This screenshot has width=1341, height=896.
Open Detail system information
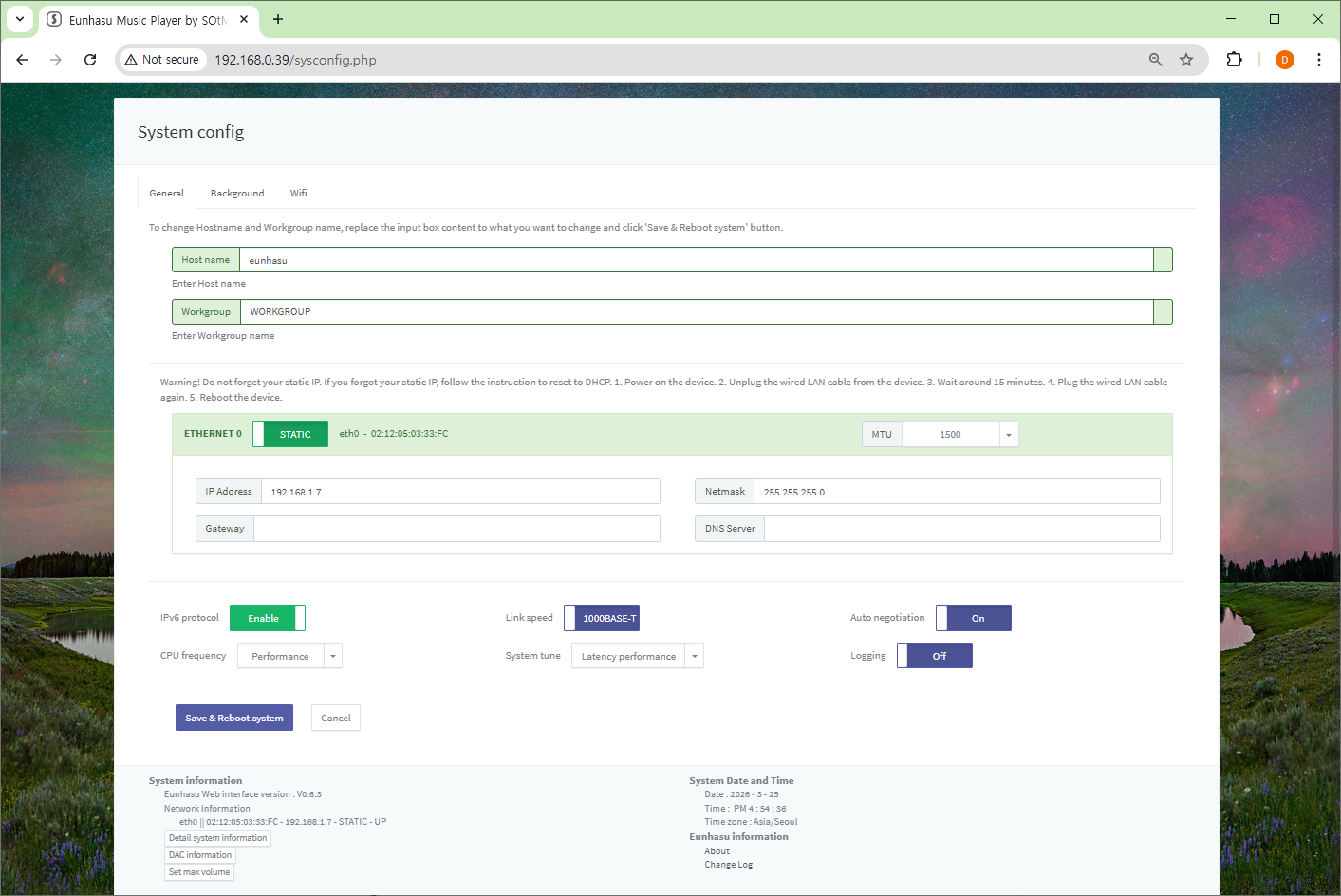pyautogui.click(x=217, y=838)
